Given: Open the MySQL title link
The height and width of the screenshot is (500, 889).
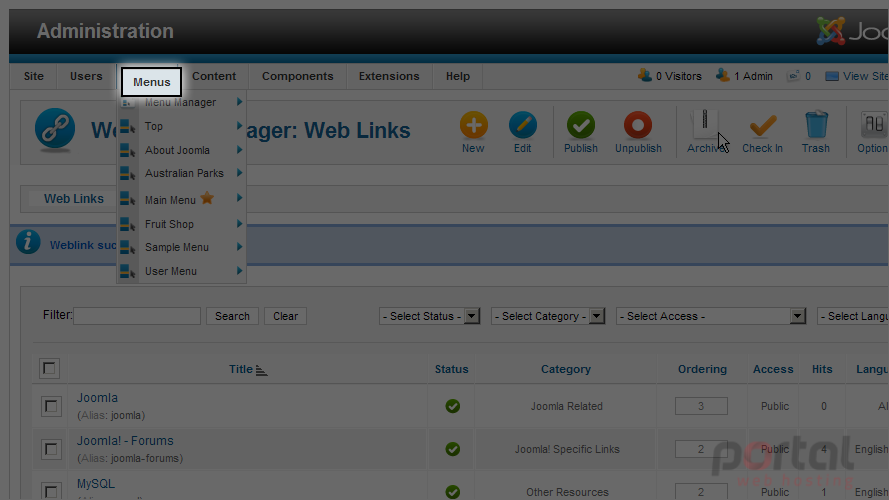Looking at the screenshot, I should tap(96, 484).
